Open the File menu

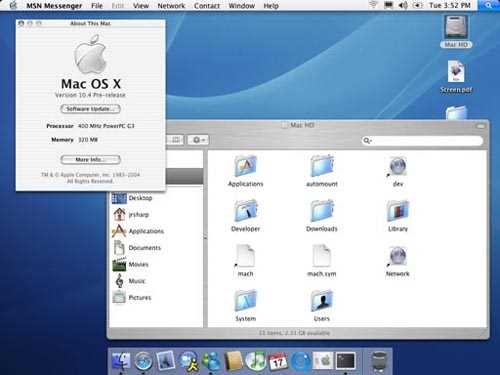(x=97, y=6)
